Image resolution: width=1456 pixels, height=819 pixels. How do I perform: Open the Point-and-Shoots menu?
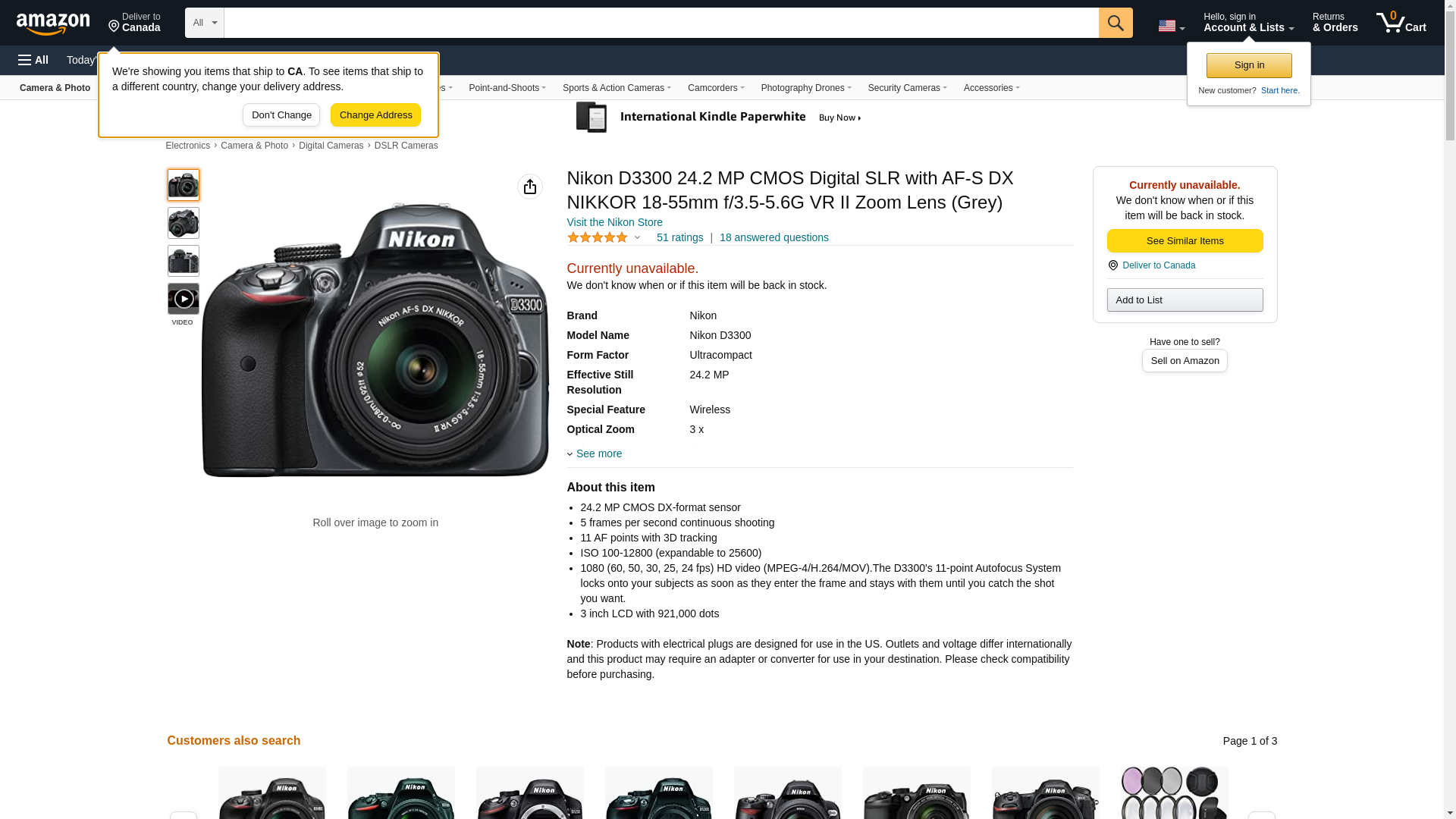[x=507, y=88]
